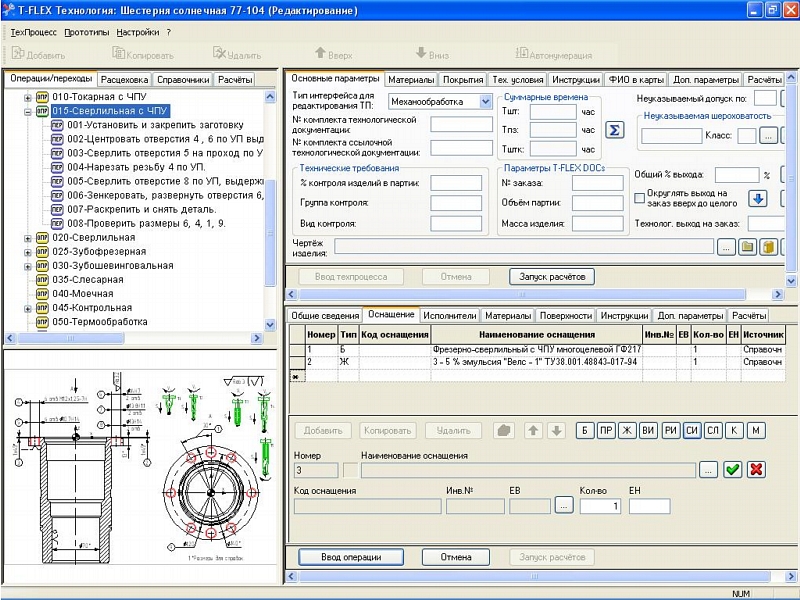The height and width of the screenshot is (600, 800).
Task: Click Общий % выхода input field
Action: pos(737,175)
